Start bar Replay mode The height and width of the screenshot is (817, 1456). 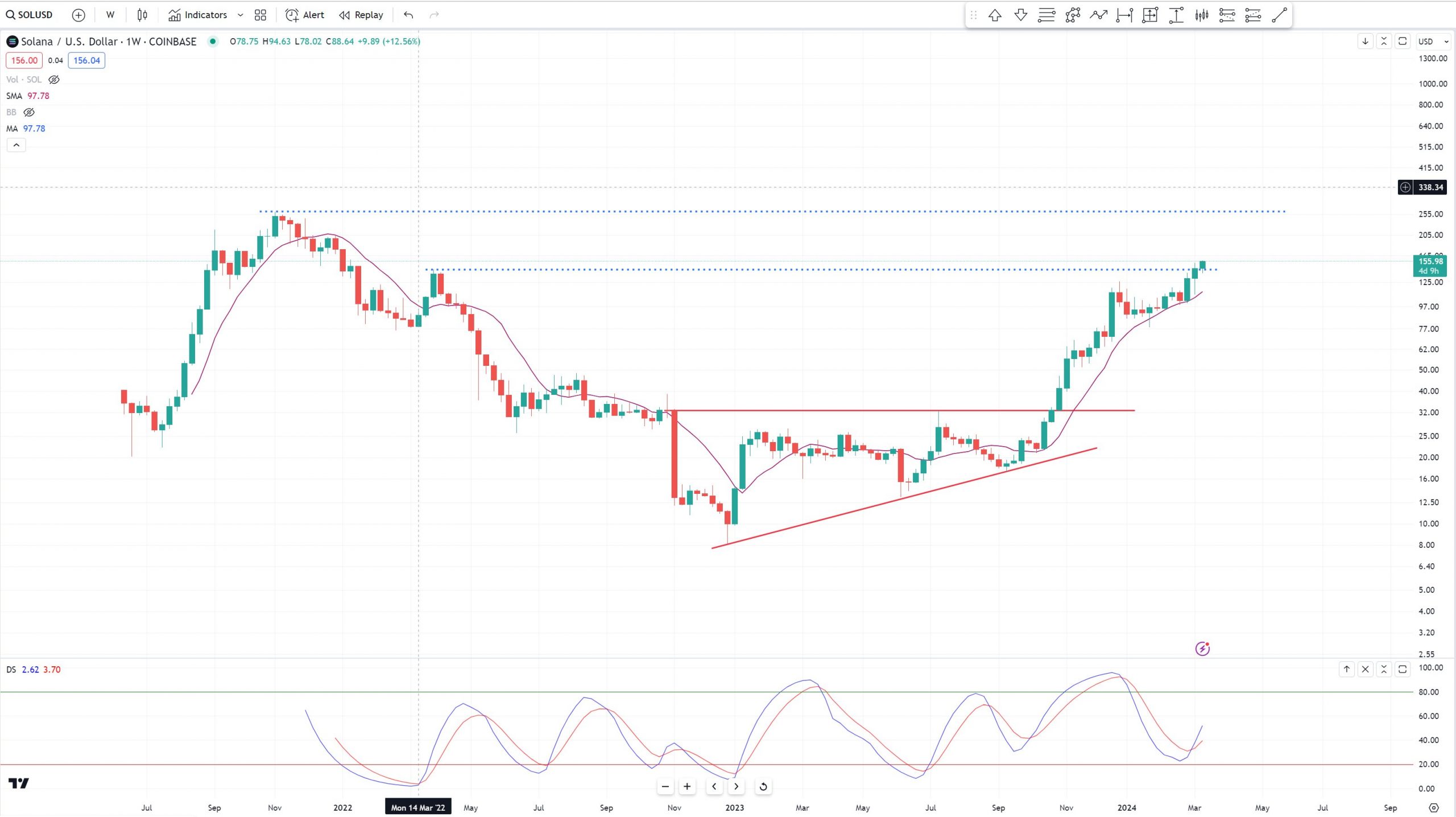(x=361, y=15)
